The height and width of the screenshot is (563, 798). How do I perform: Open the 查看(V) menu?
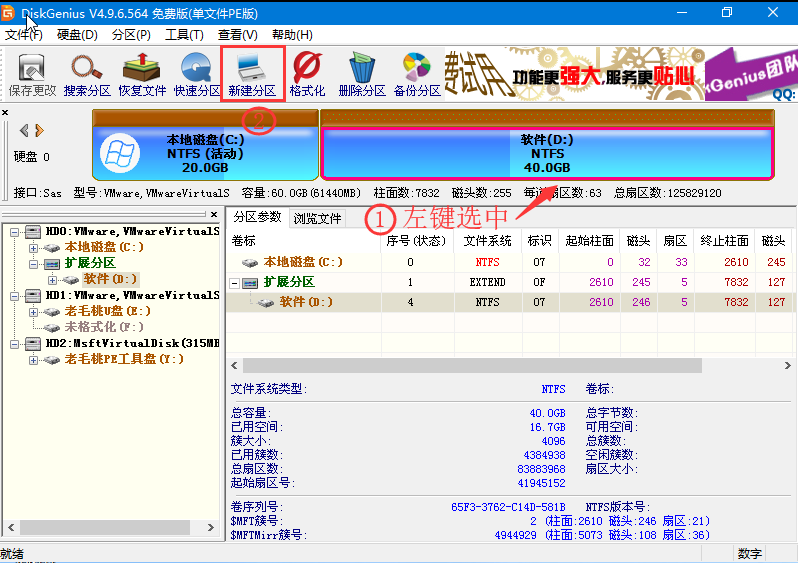pos(238,35)
